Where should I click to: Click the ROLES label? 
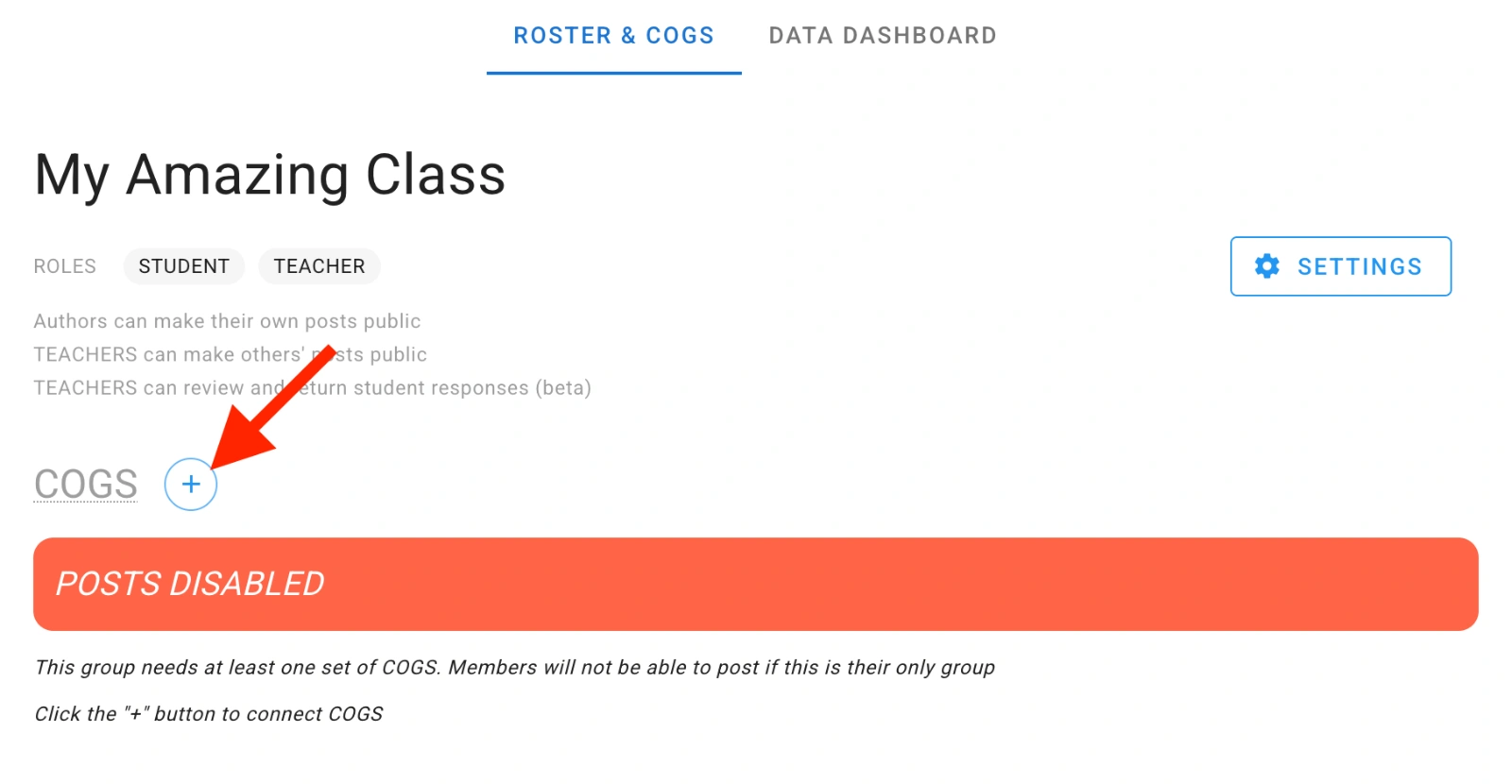(x=65, y=266)
